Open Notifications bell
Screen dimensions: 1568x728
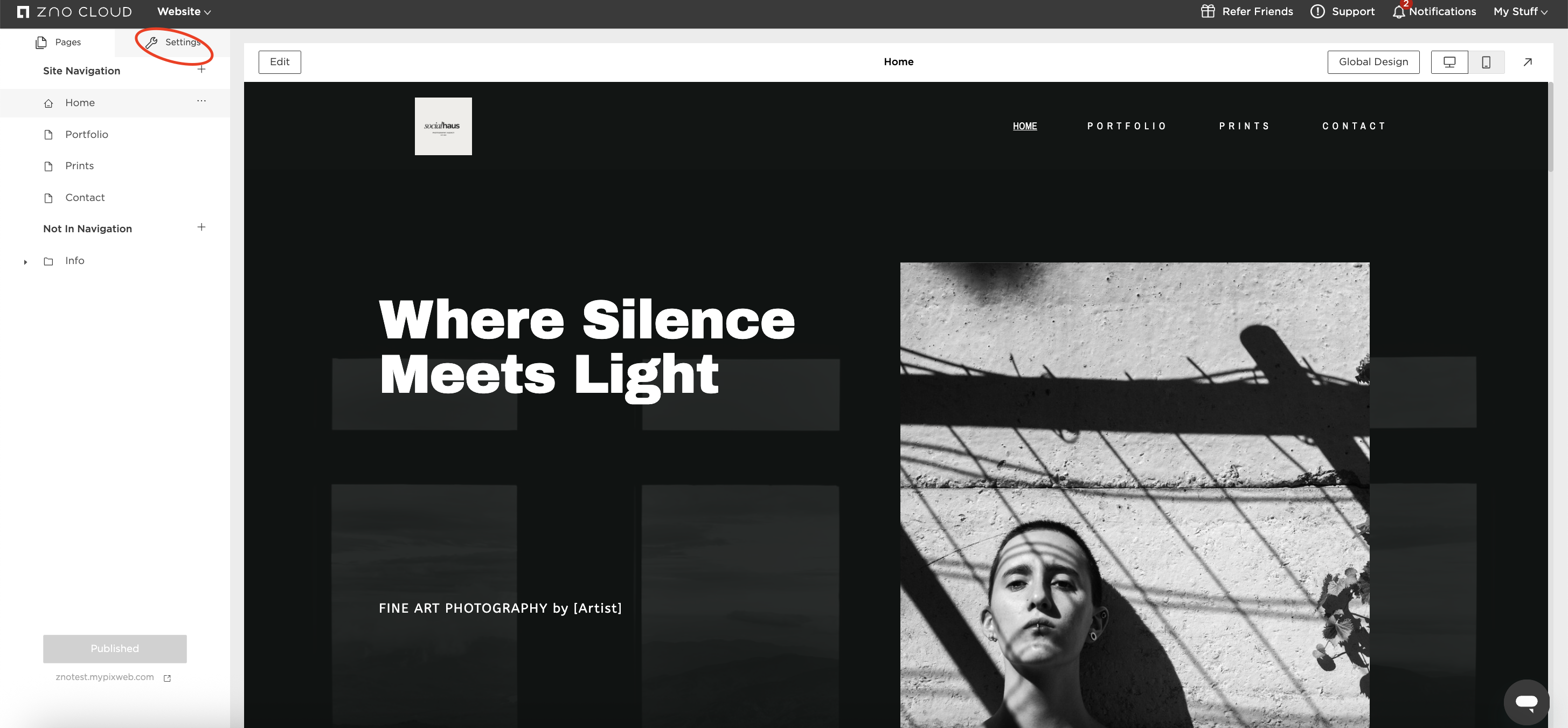click(x=1398, y=11)
